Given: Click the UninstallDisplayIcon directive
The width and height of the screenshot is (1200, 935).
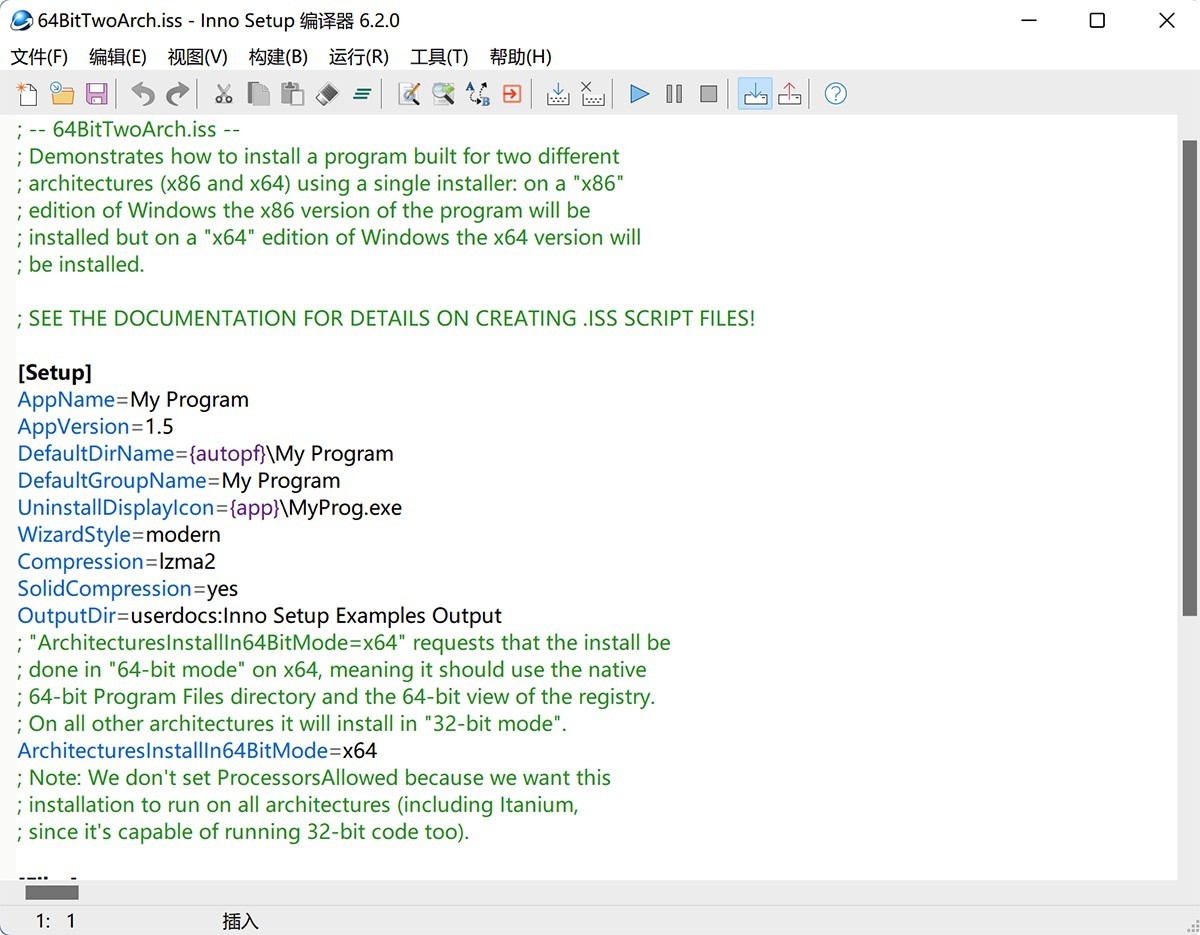Looking at the screenshot, I should (210, 508).
